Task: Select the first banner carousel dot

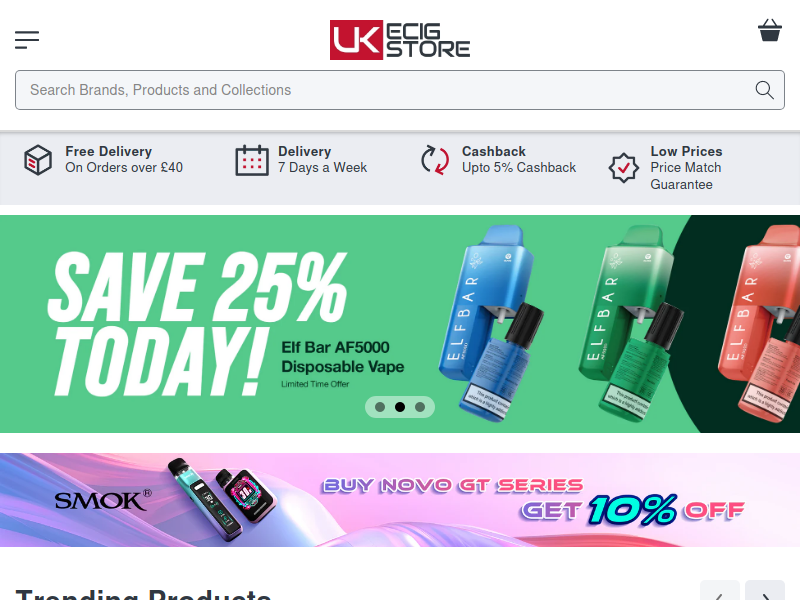Action: (x=380, y=407)
